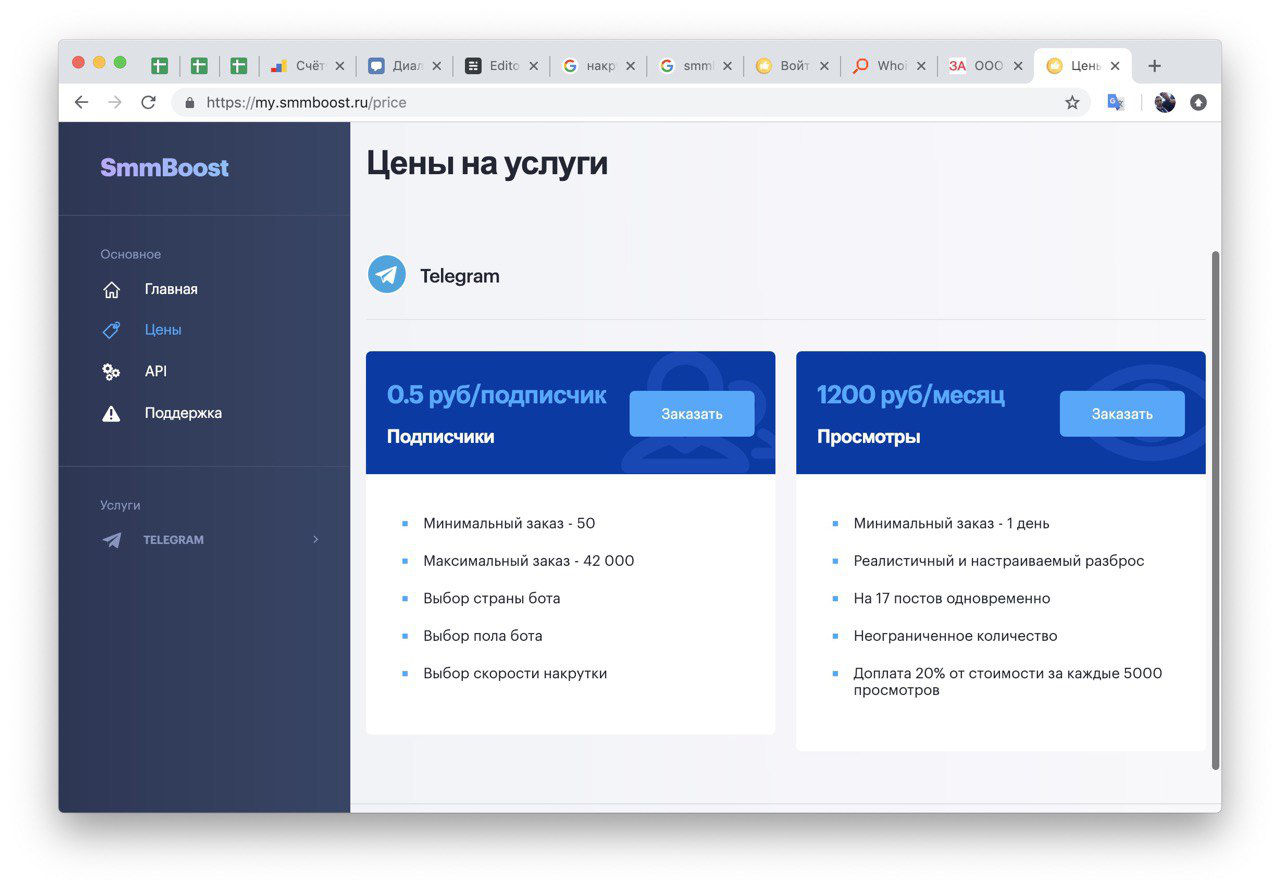This screenshot has width=1280, height=890.
Task: Expand the TELEGRAM services item
Action: [x=210, y=540]
